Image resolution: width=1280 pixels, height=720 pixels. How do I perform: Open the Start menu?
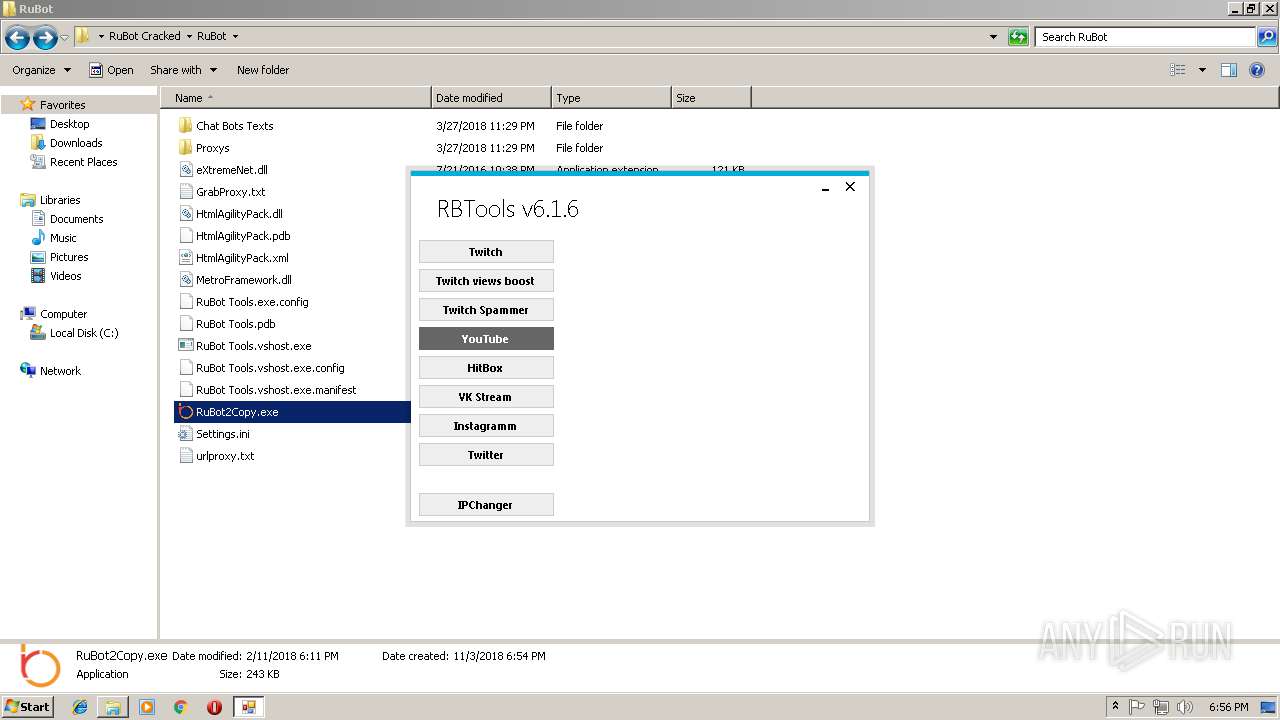(28, 706)
